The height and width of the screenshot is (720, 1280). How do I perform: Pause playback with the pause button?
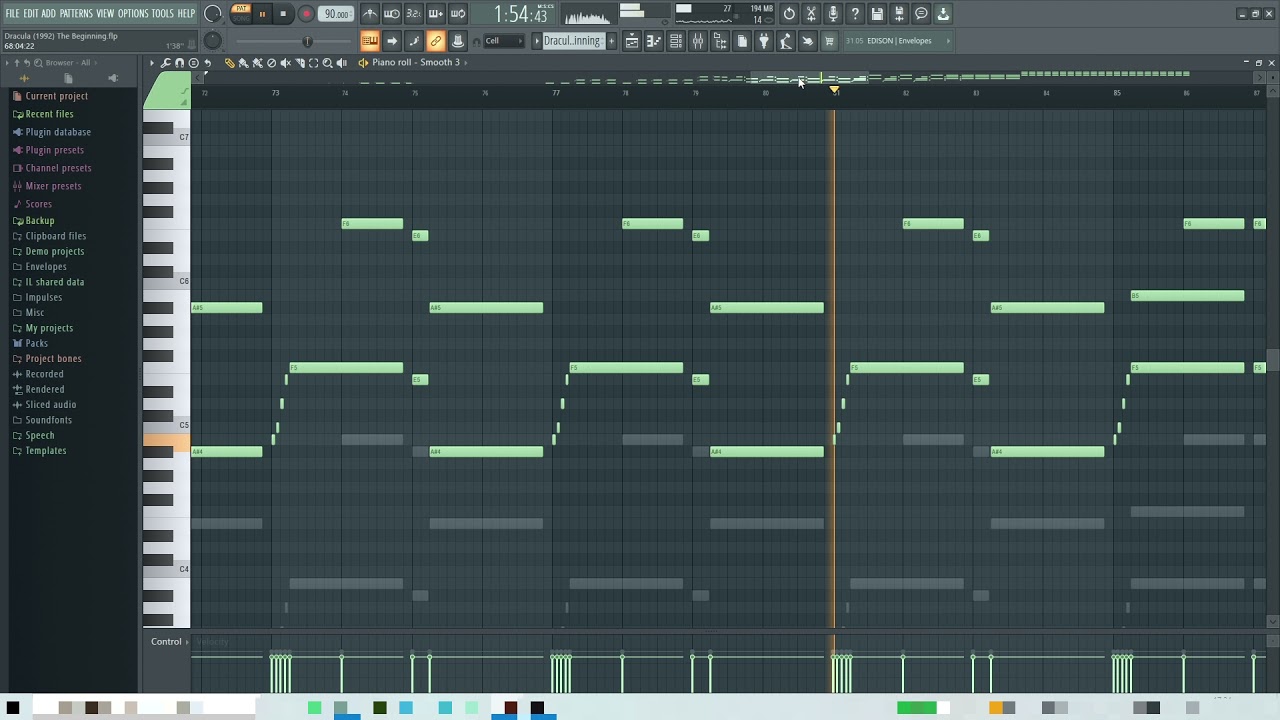click(x=262, y=14)
